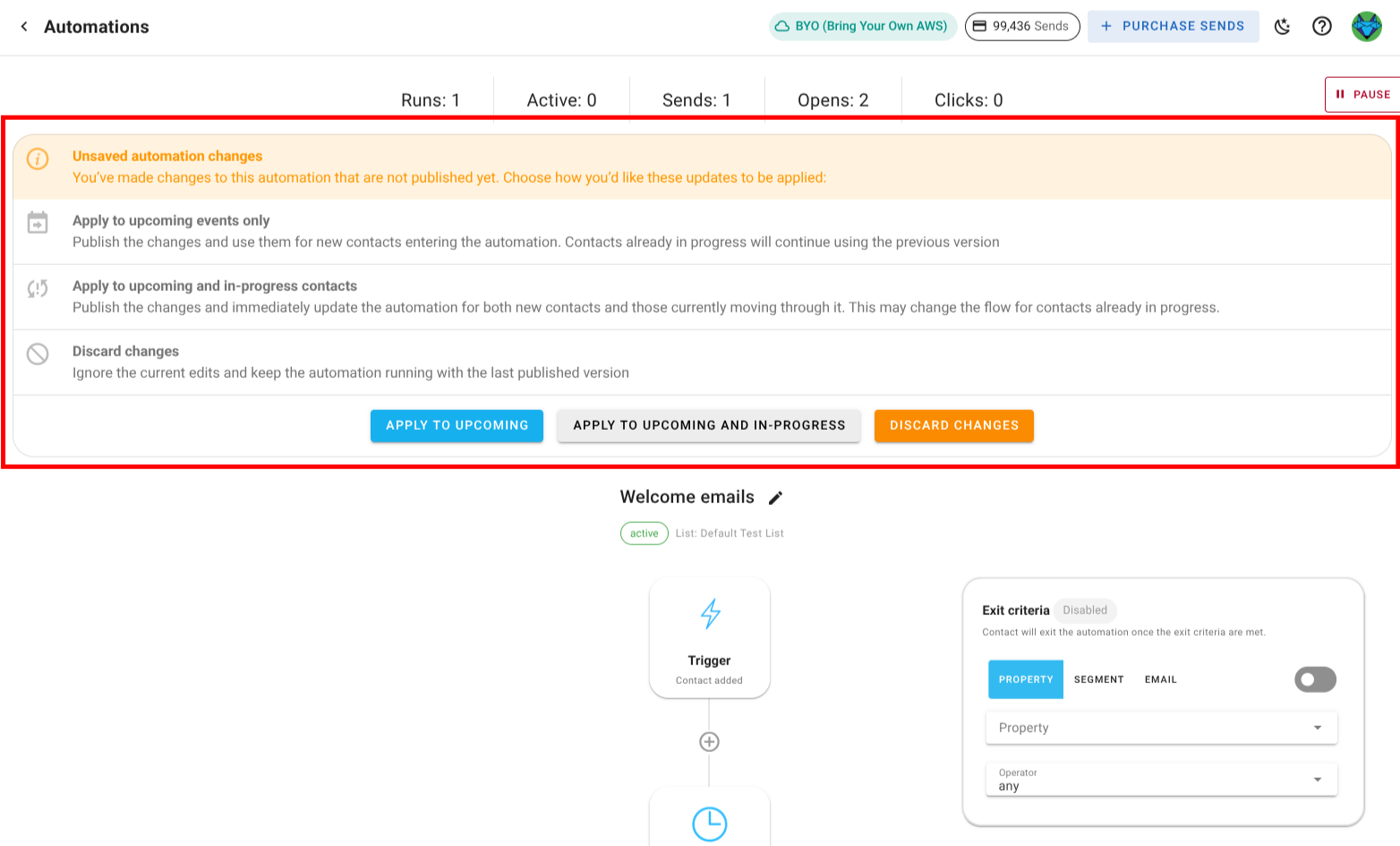Enable the Exit criteria toggle switch
The width and height of the screenshot is (1400, 846).
tap(1314, 679)
